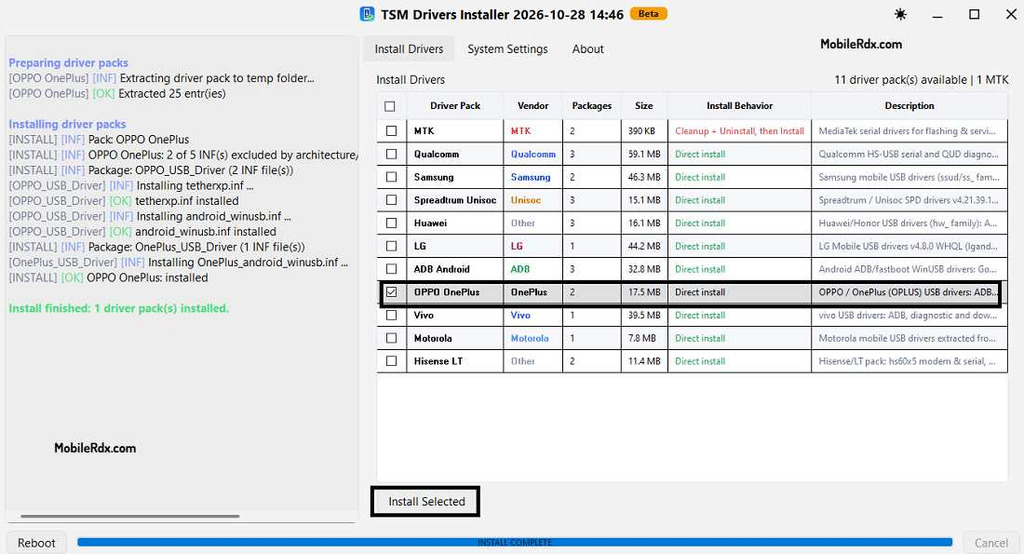Viewport: 1024px width, 554px height.
Task: Open the About tab
Action: point(588,49)
